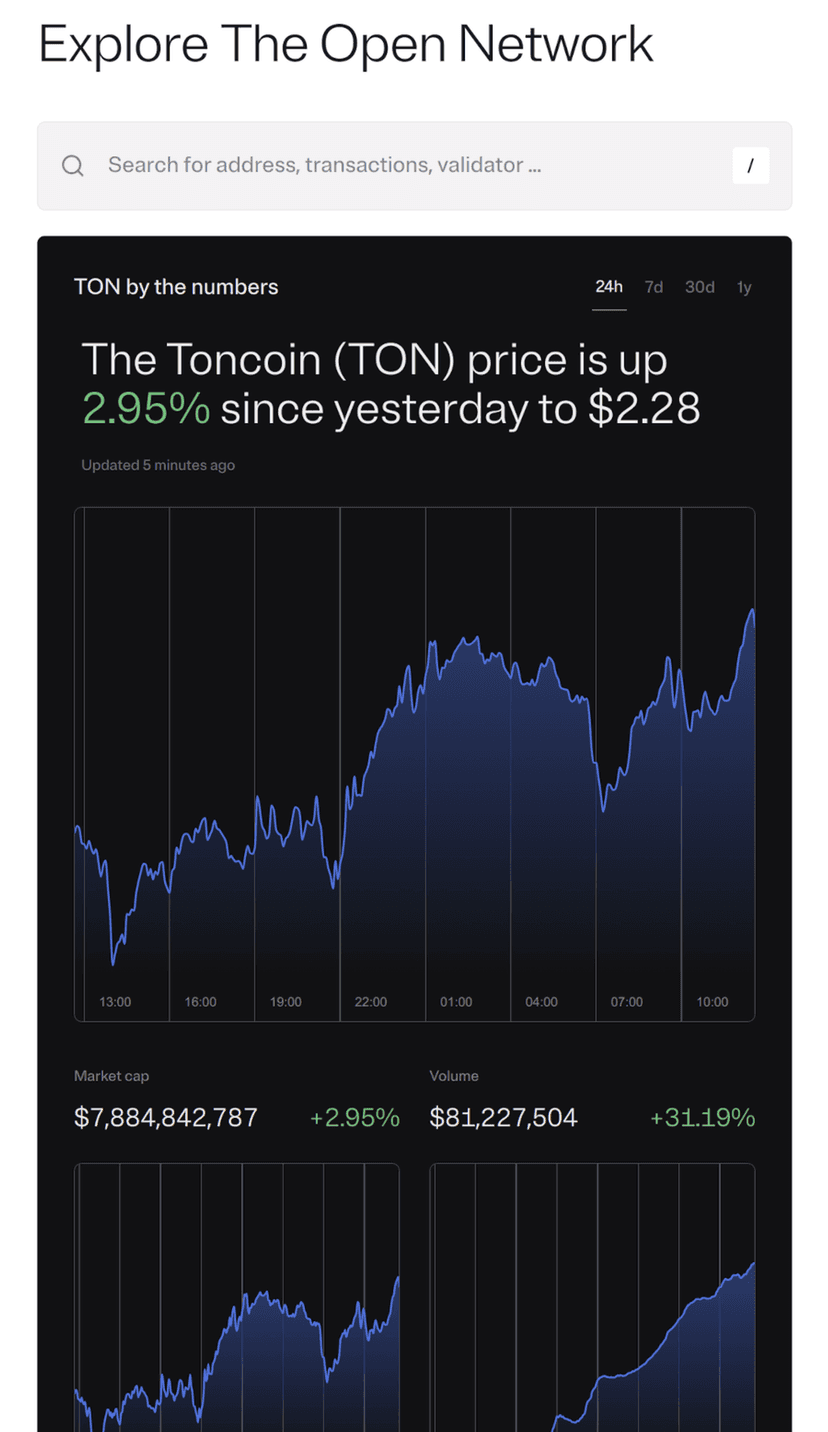Select the 7d time range tab

(x=654, y=288)
